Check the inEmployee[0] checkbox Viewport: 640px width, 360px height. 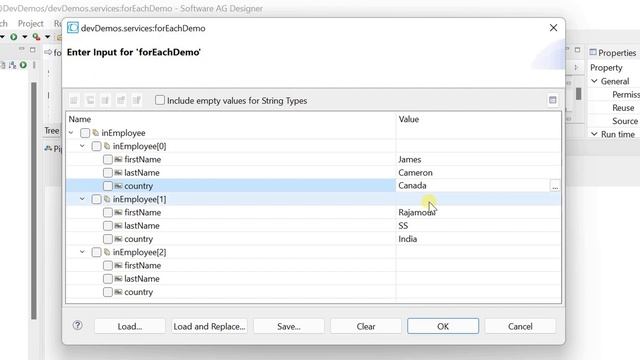point(96,146)
